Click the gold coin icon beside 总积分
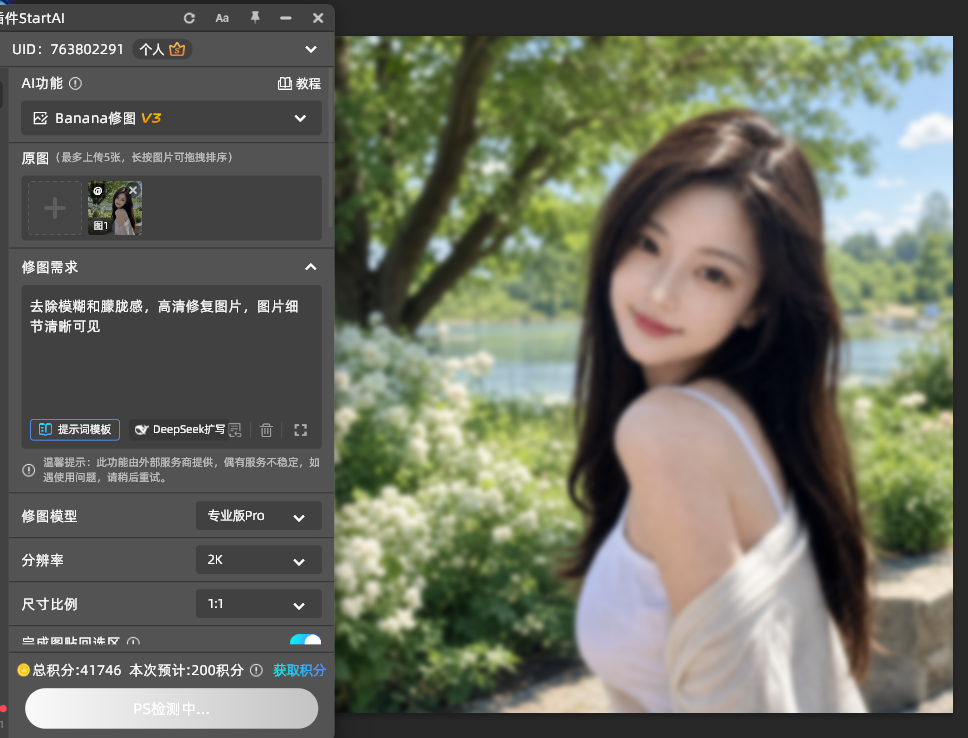 [23, 670]
